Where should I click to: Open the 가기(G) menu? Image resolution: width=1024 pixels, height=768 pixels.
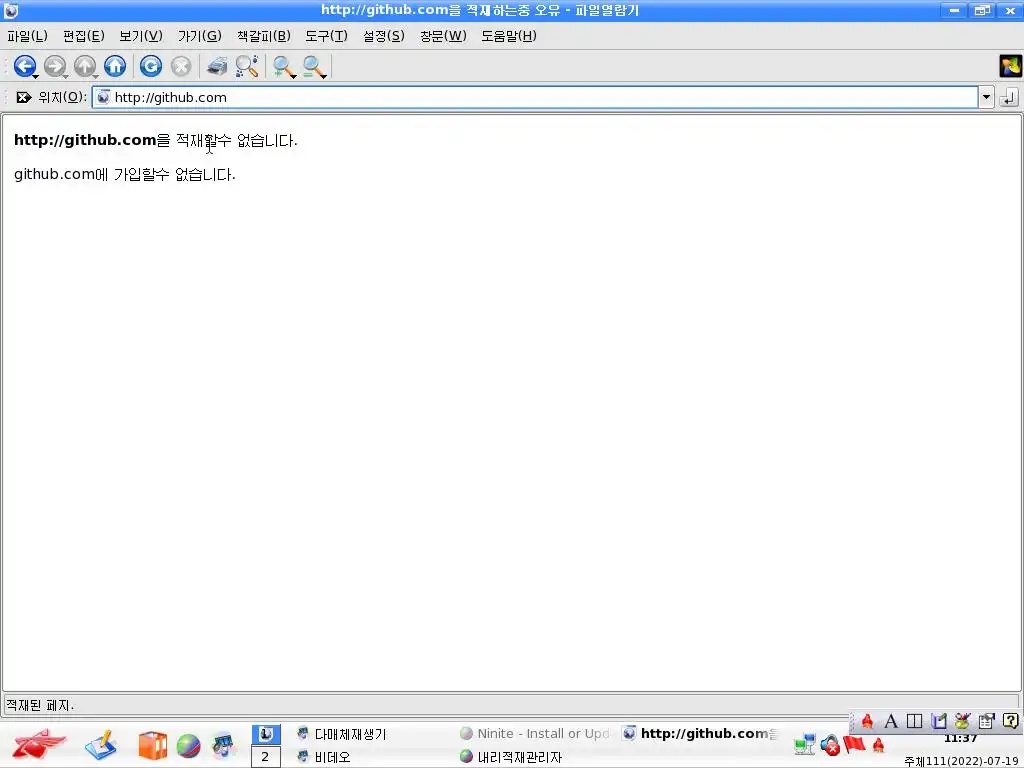point(200,36)
